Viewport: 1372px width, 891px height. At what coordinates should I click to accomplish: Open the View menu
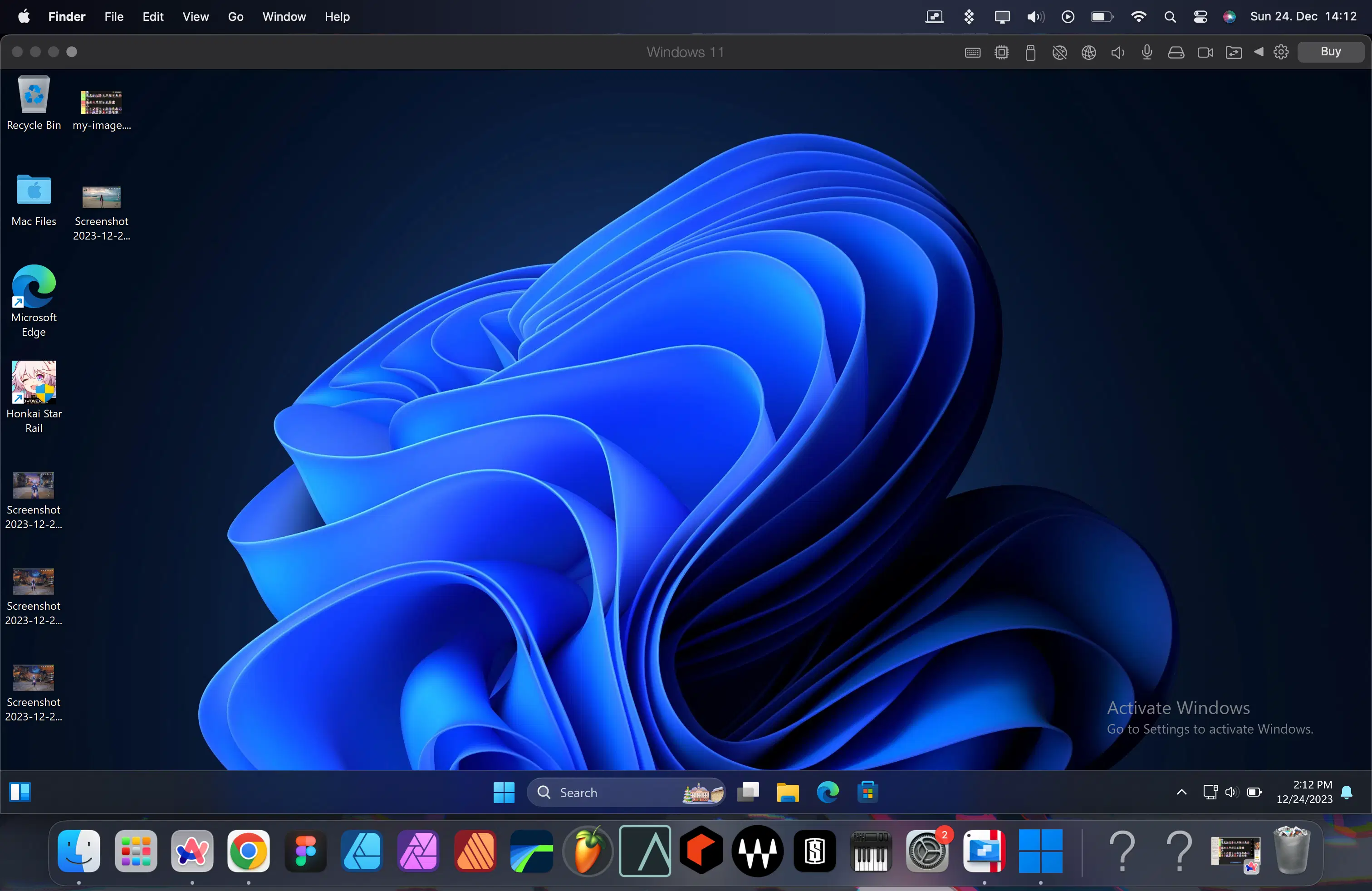tap(196, 17)
